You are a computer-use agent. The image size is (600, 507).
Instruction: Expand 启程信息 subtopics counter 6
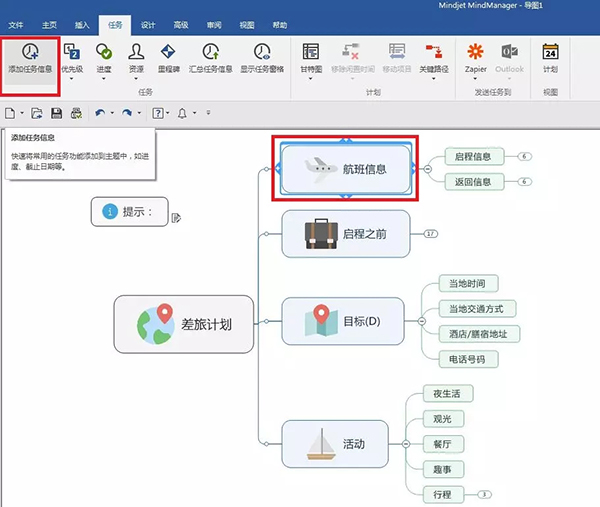click(525, 157)
